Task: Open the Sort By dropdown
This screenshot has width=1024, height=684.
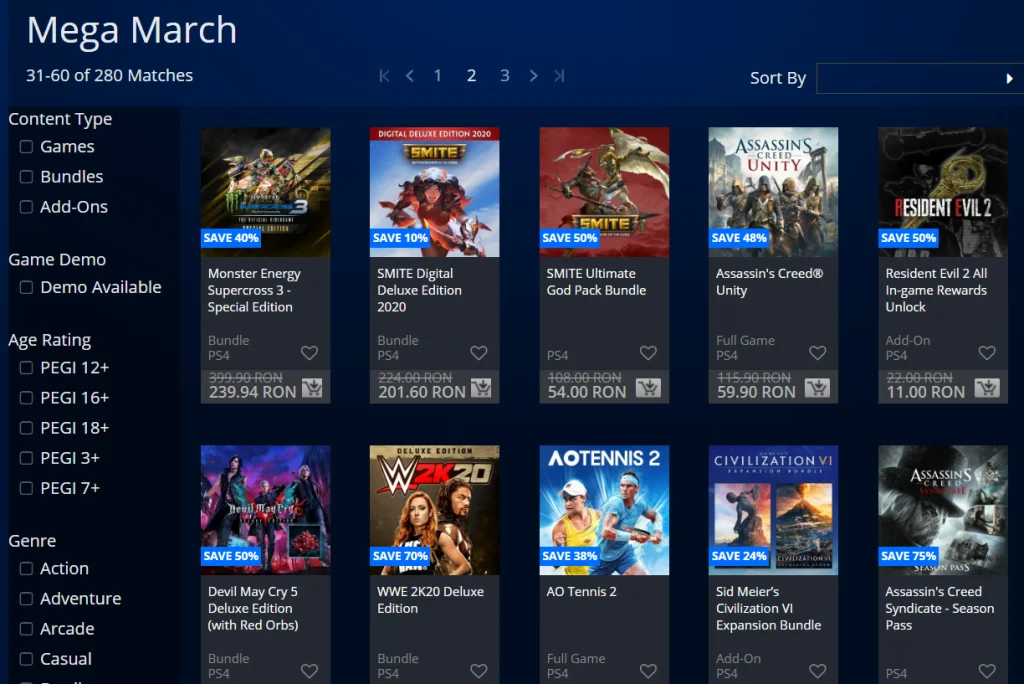Action: (920, 78)
